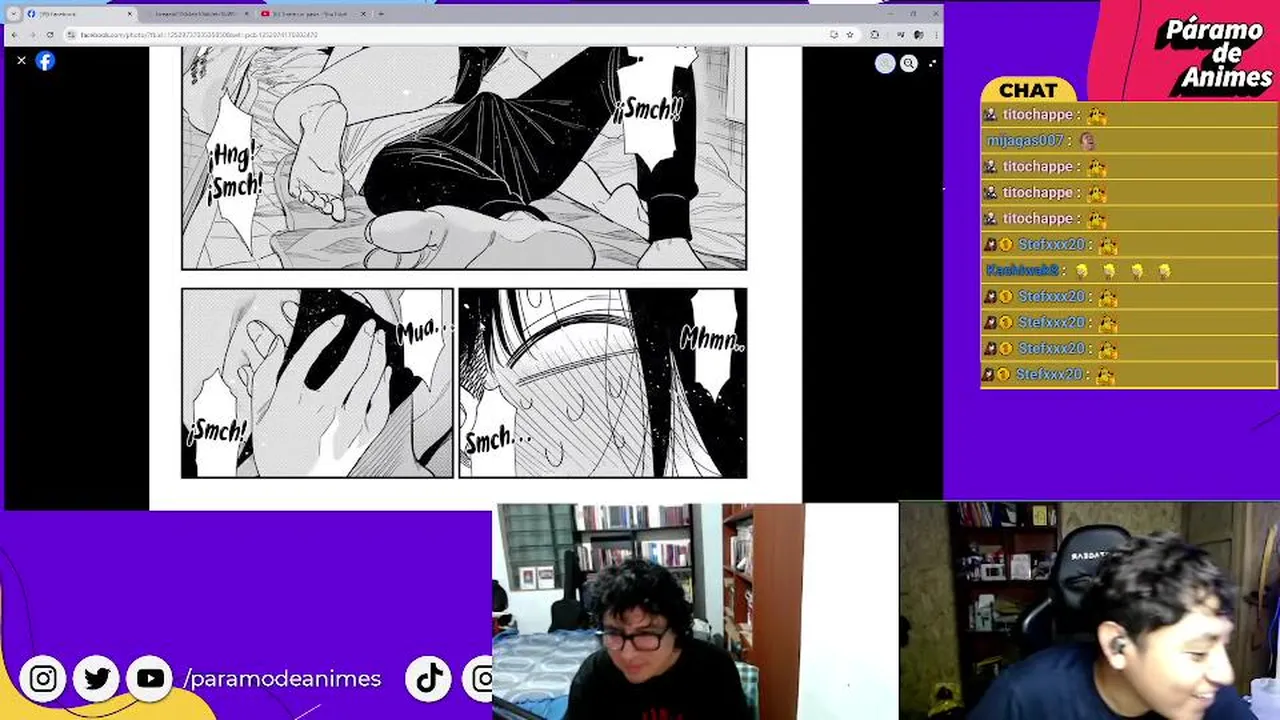1280x720 pixels.
Task: Open a new browser tab
Action: click(381, 14)
